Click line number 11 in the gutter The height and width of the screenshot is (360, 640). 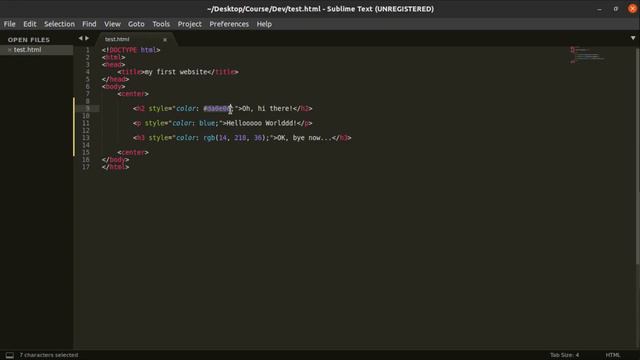(x=86, y=123)
